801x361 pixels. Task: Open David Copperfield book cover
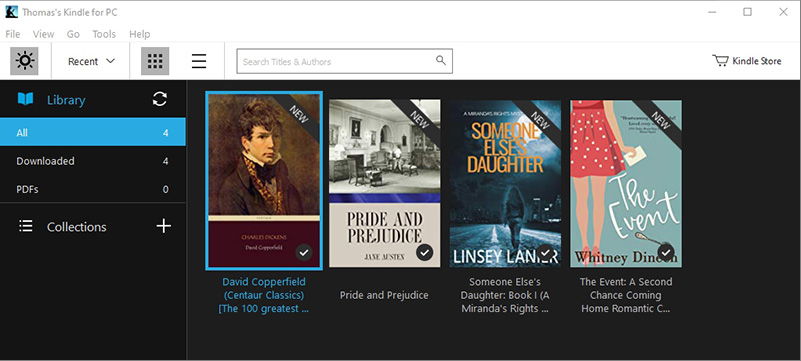point(264,181)
